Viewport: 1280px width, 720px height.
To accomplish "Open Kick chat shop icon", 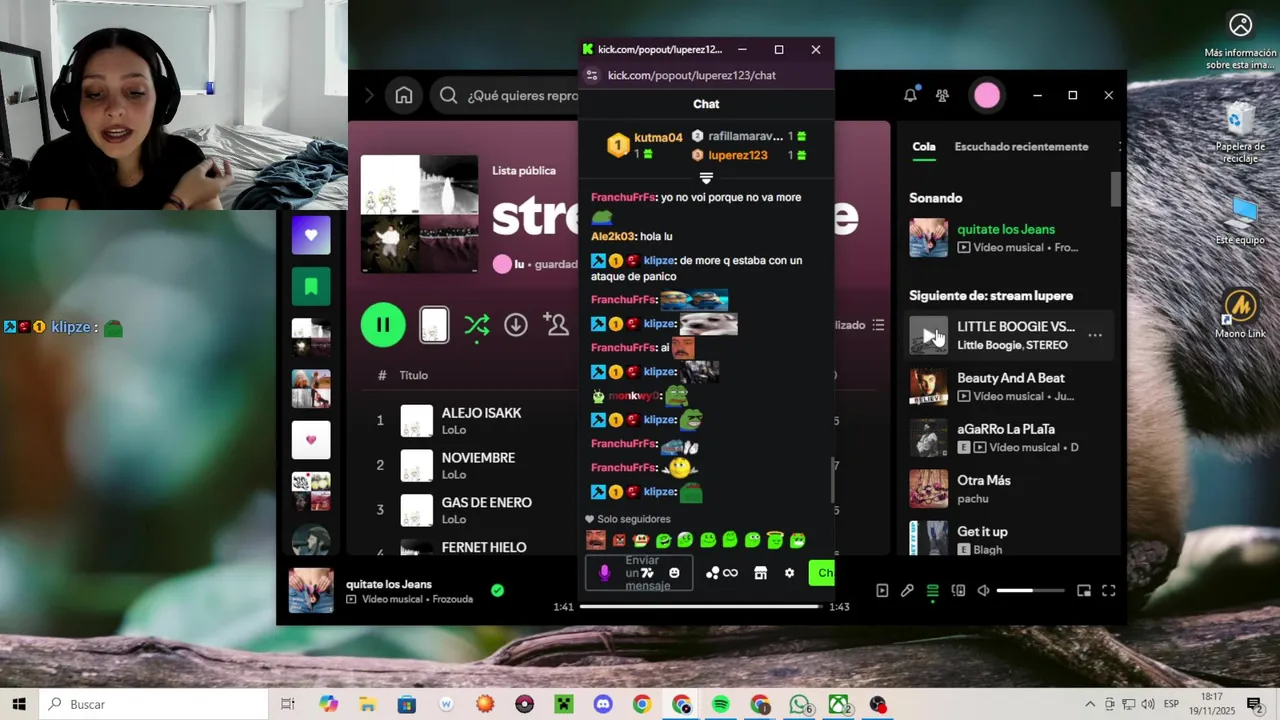I will pyautogui.click(x=760, y=573).
